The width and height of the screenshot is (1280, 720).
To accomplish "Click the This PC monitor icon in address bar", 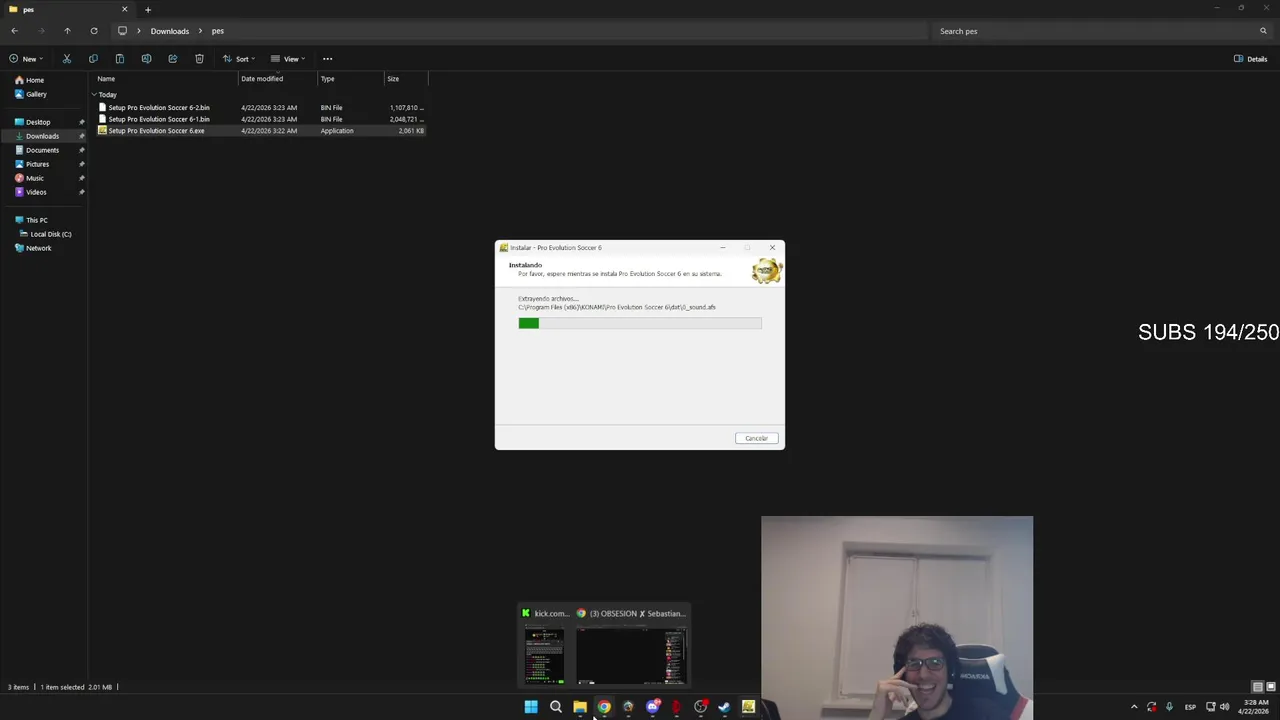I will [122, 31].
